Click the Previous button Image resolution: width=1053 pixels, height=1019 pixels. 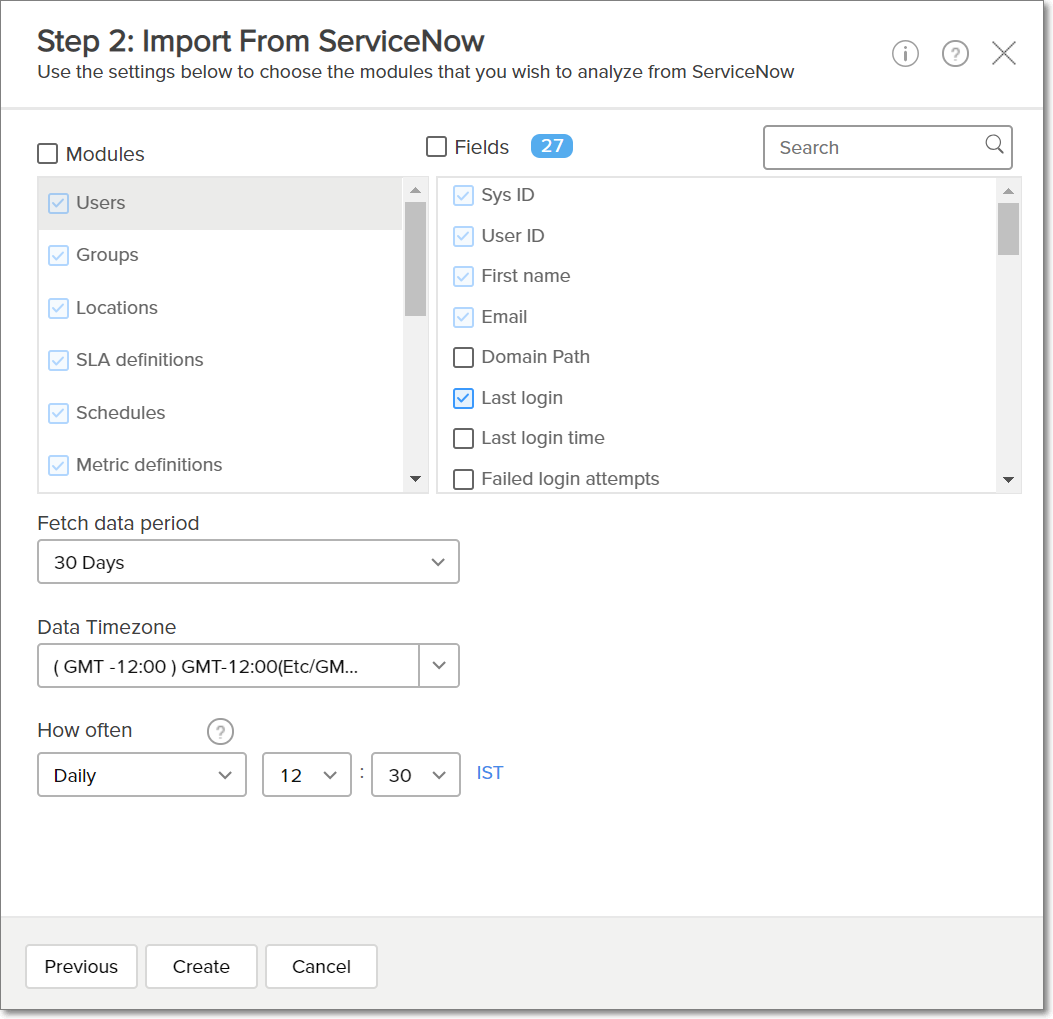pyautogui.click(x=81, y=967)
